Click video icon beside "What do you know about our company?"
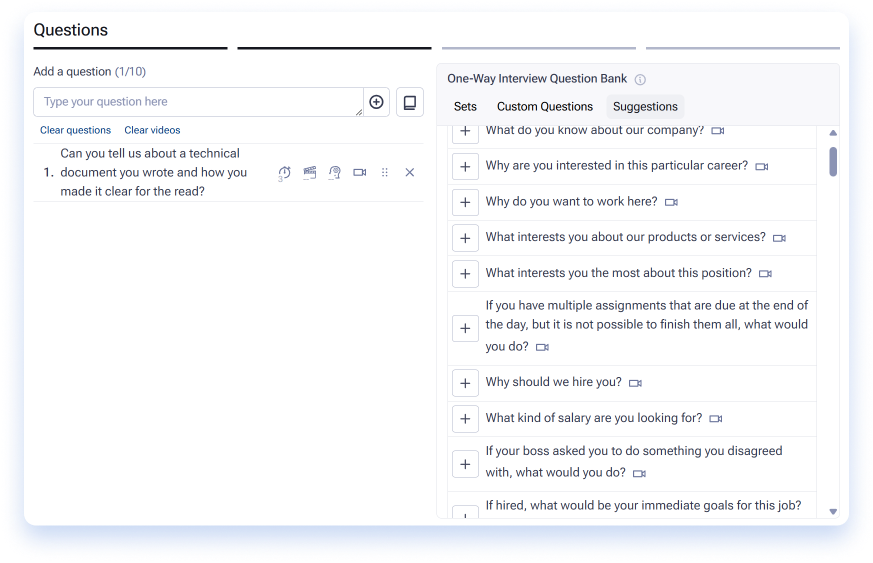The width and height of the screenshot is (873, 563). (x=718, y=131)
